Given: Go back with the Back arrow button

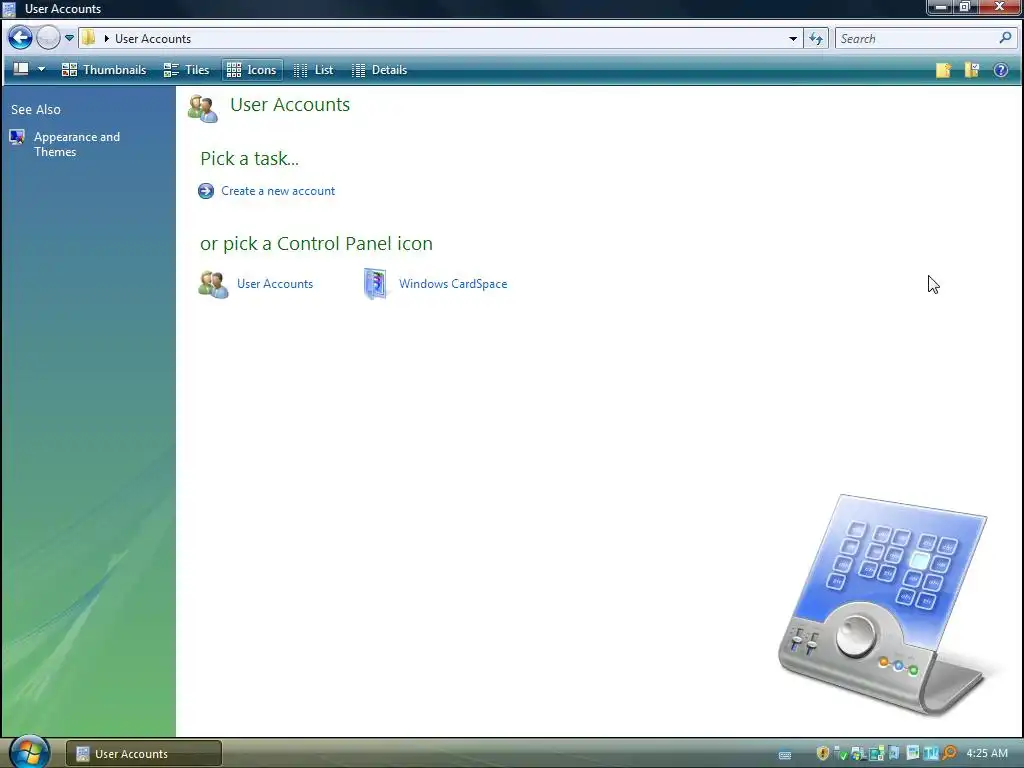Looking at the screenshot, I should [20, 38].
